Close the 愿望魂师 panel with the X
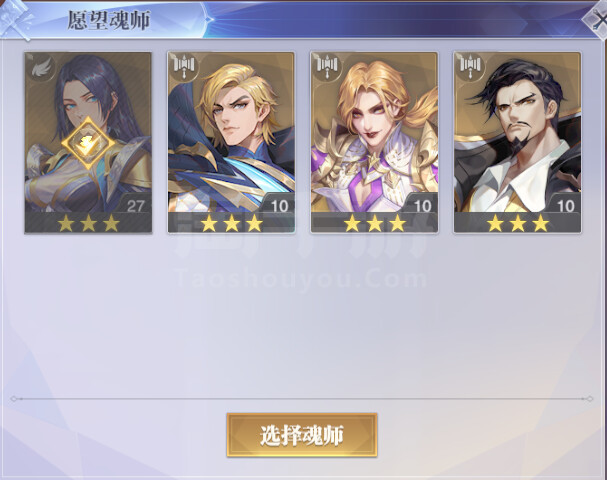This screenshot has width=607, height=480. (597, 20)
